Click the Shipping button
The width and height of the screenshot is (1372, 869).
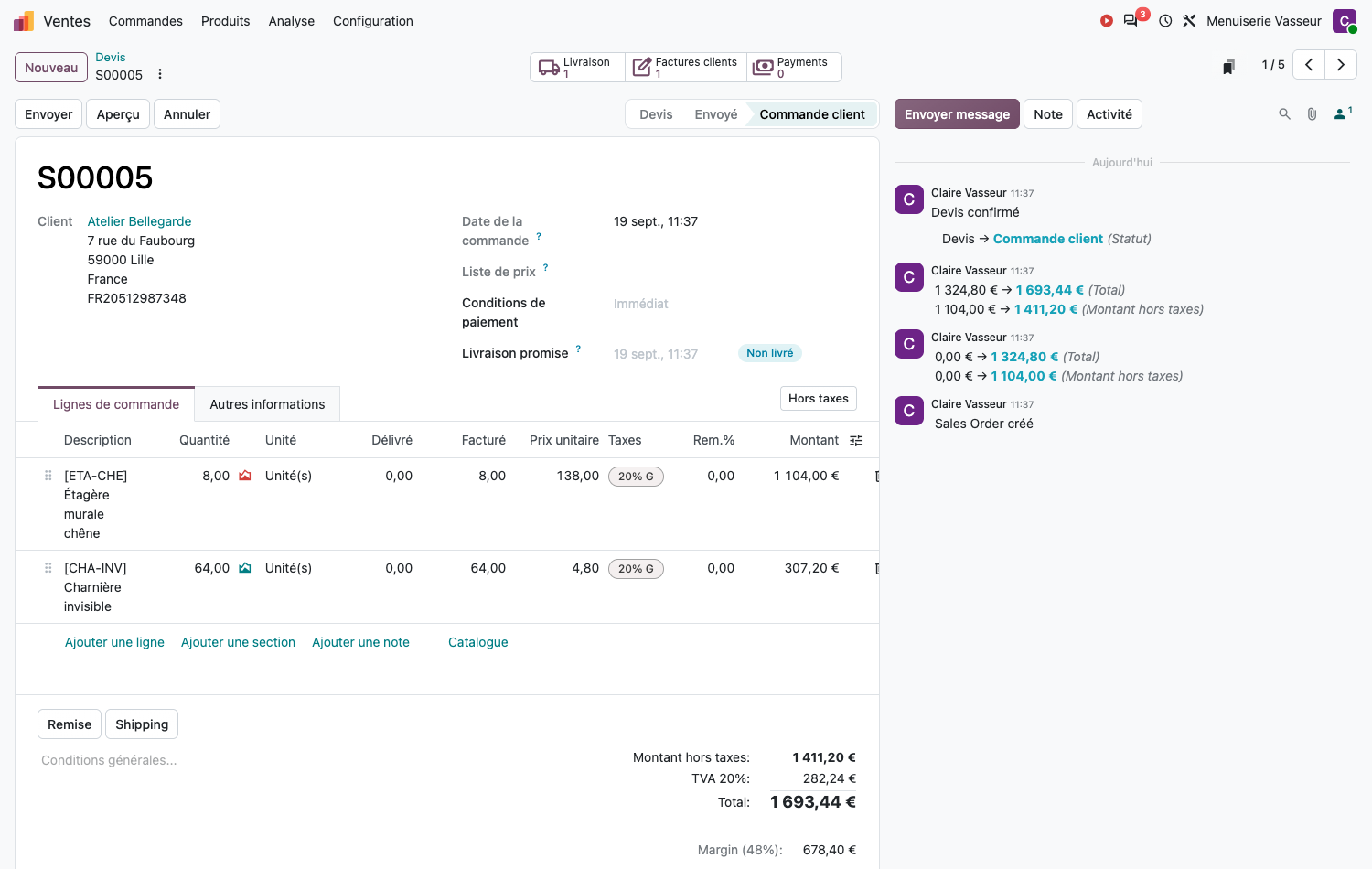[x=142, y=724]
